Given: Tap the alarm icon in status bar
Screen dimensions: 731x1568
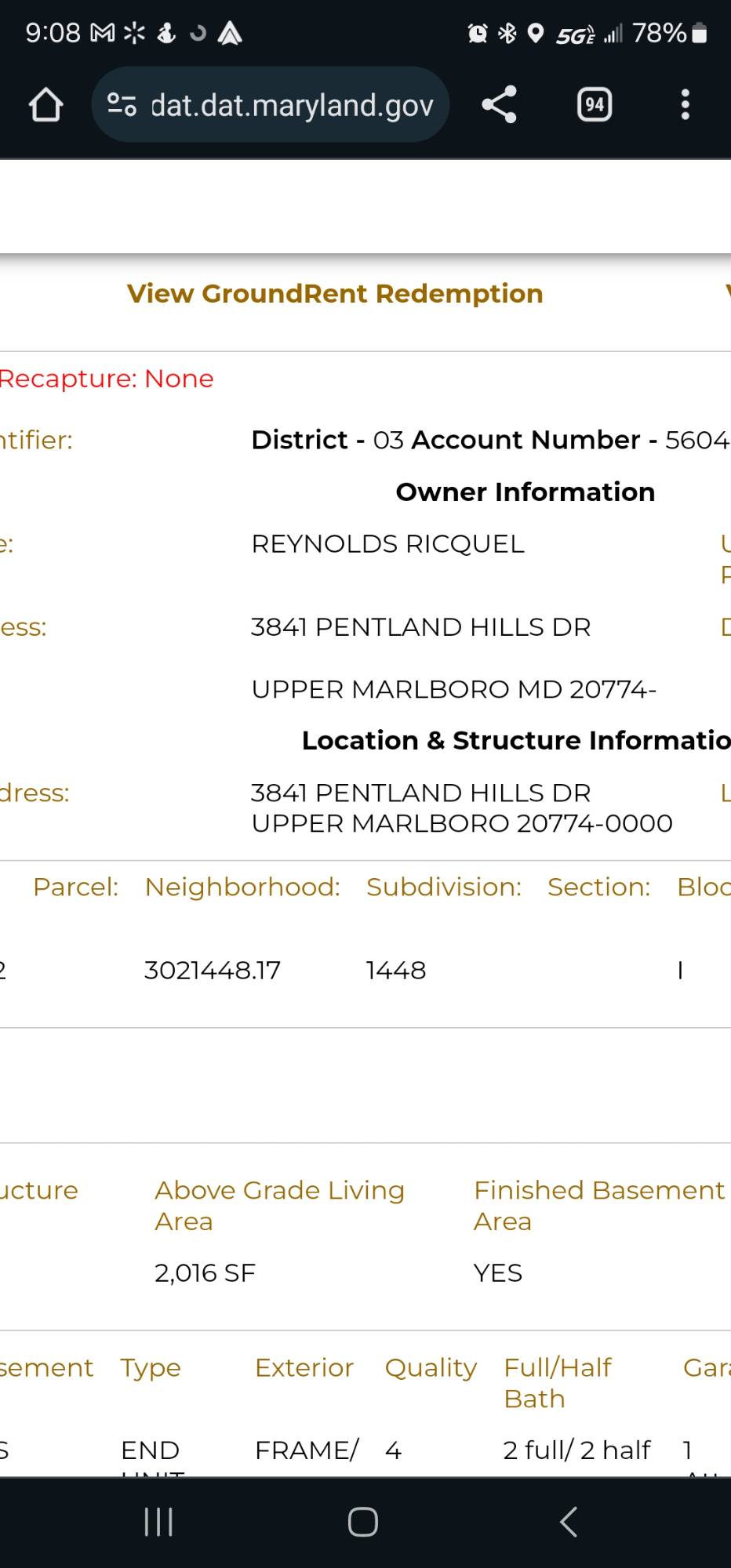Looking at the screenshot, I should pos(477,34).
